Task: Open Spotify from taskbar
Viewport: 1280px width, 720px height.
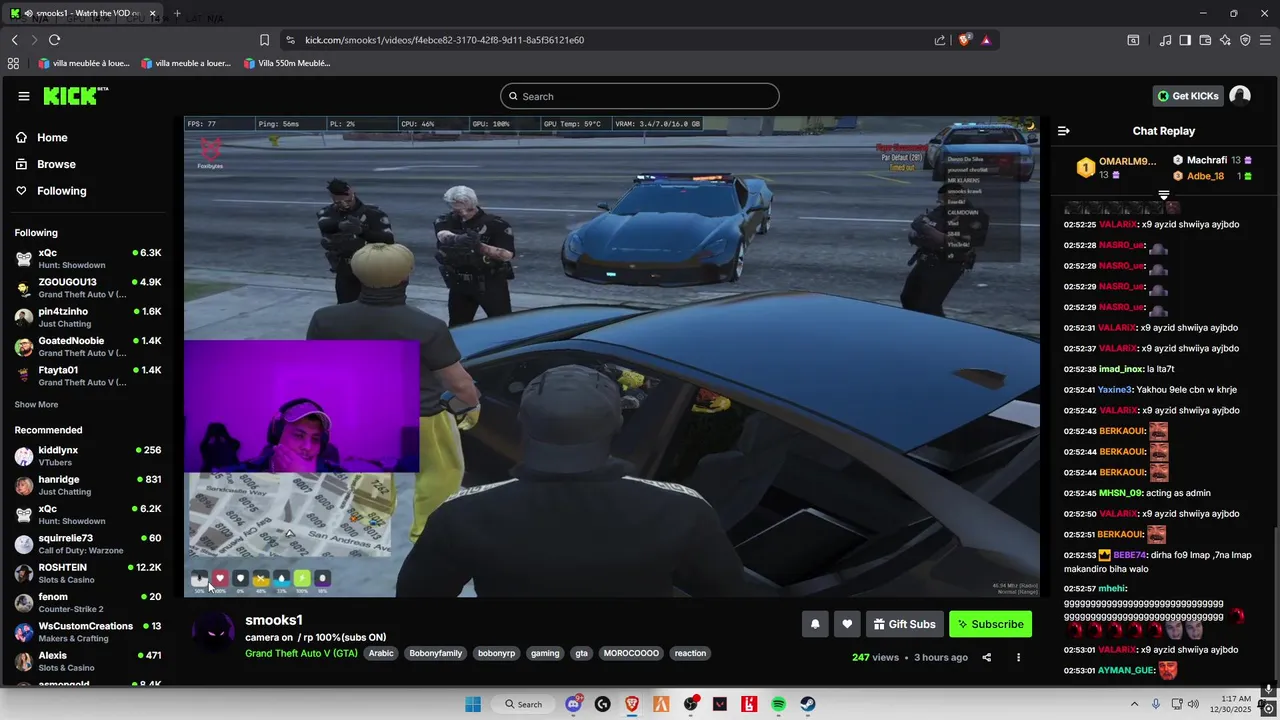Action: tap(778, 704)
